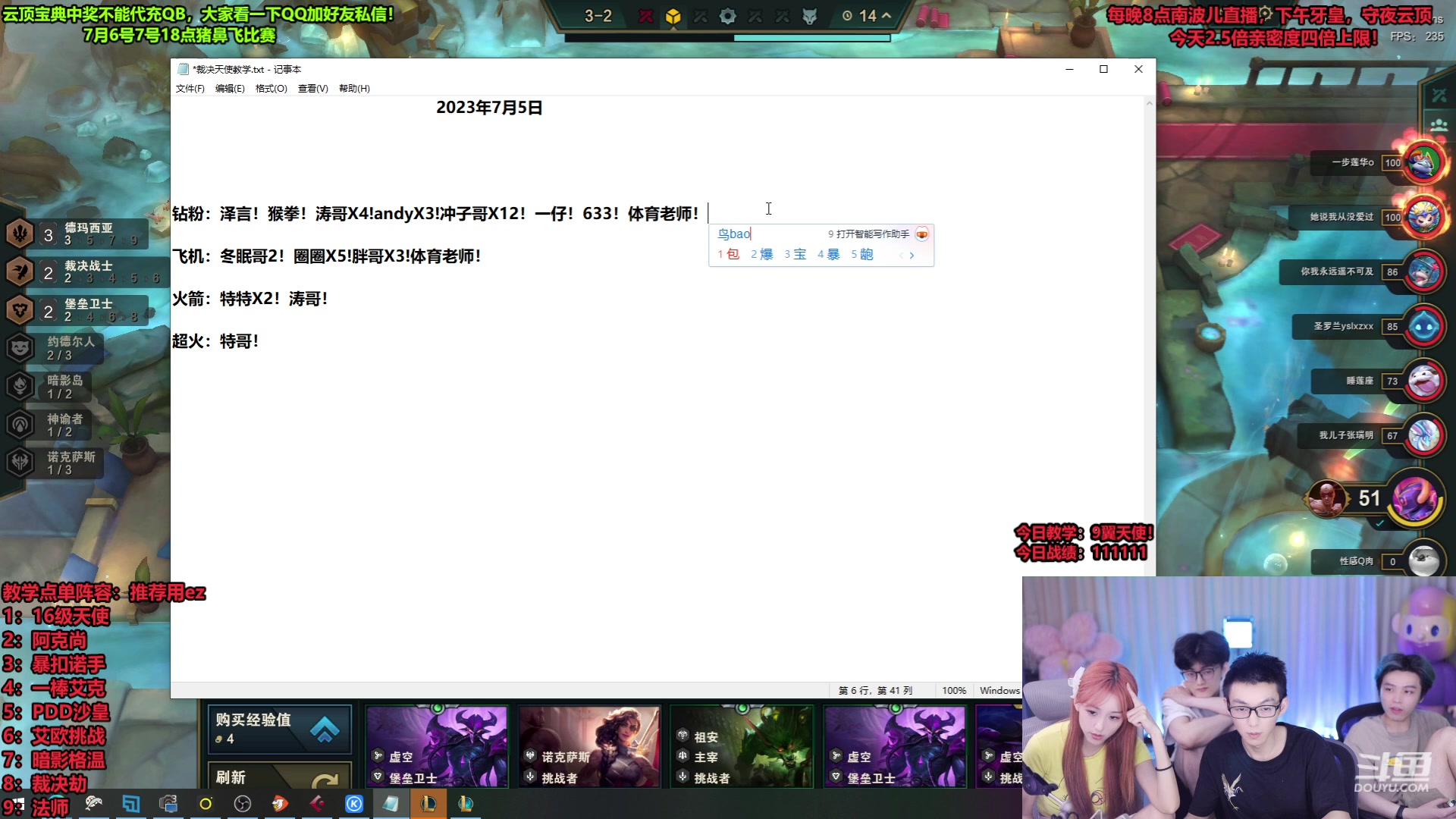View player 性感Q肉 avatar
This screenshot has width=1456, height=819.
(1424, 561)
